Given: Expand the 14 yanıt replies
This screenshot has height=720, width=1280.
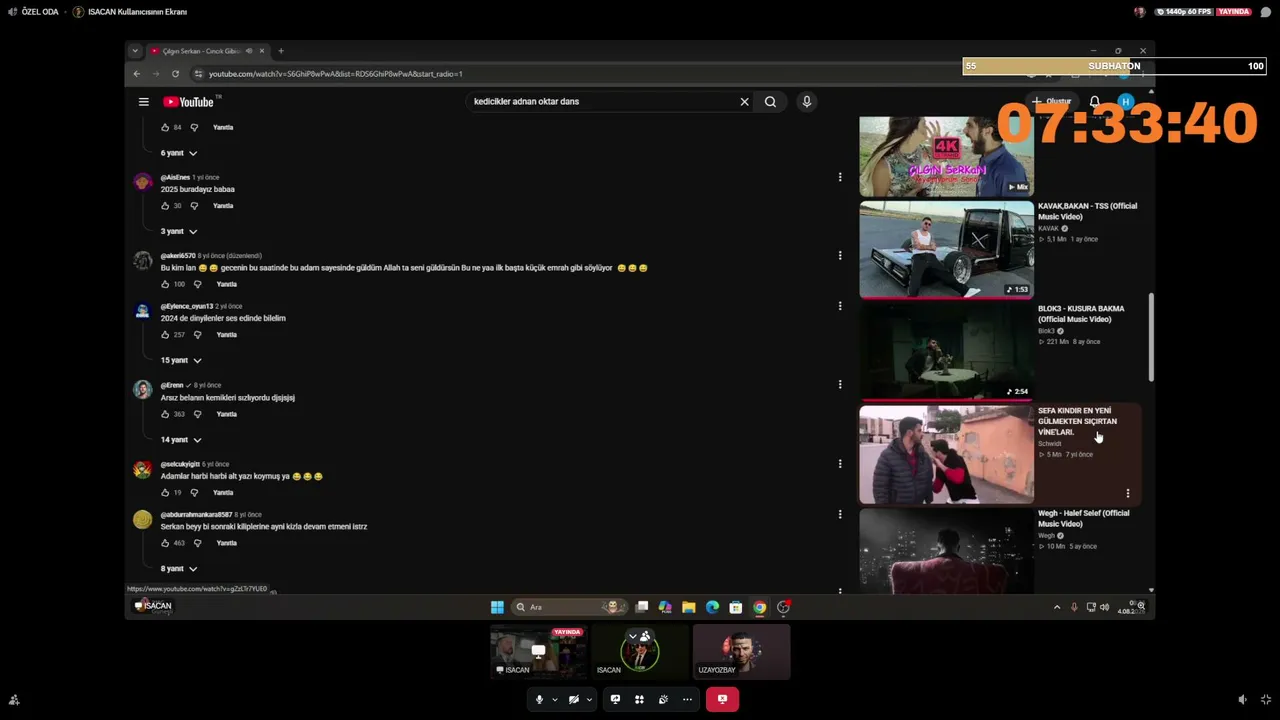Looking at the screenshot, I should pyautogui.click(x=181, y=440).
